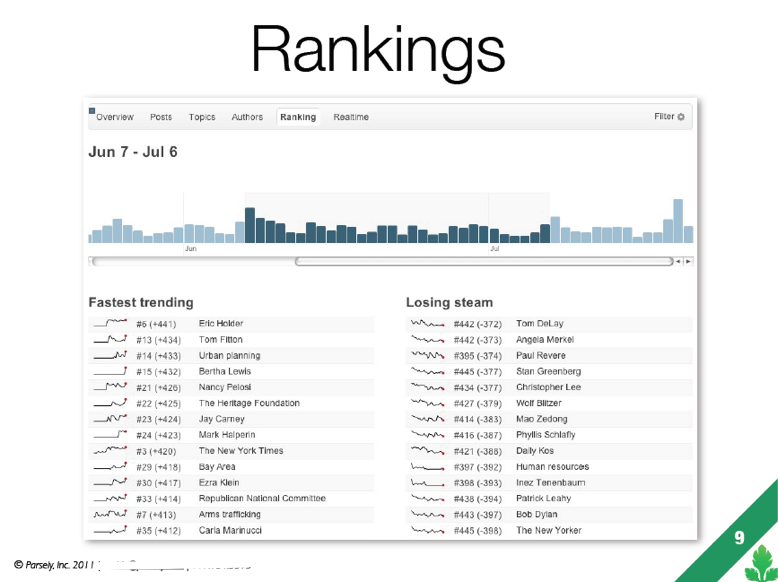Open The New York Times ranking entry
This screenshot has height=582, width=778.
tap(241, 451)
